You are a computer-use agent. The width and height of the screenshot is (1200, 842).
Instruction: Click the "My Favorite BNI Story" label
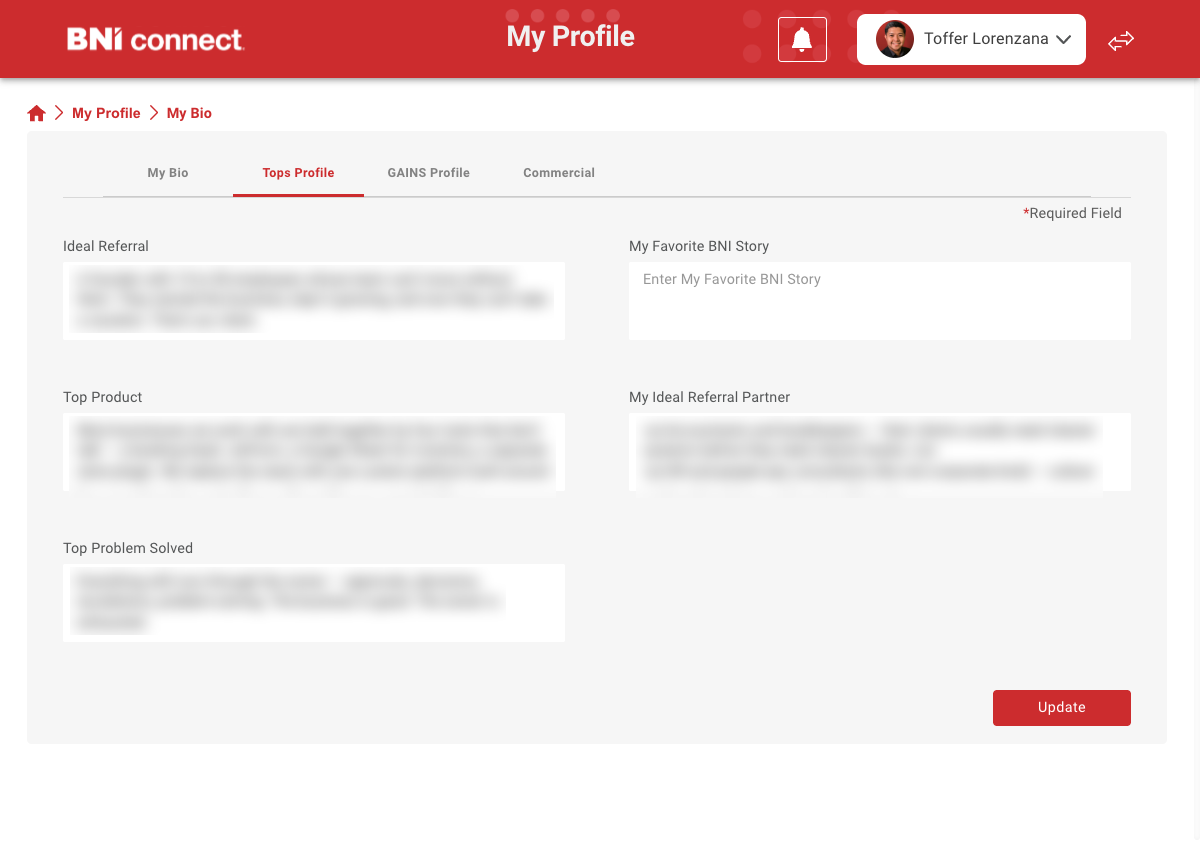point(699,246)
